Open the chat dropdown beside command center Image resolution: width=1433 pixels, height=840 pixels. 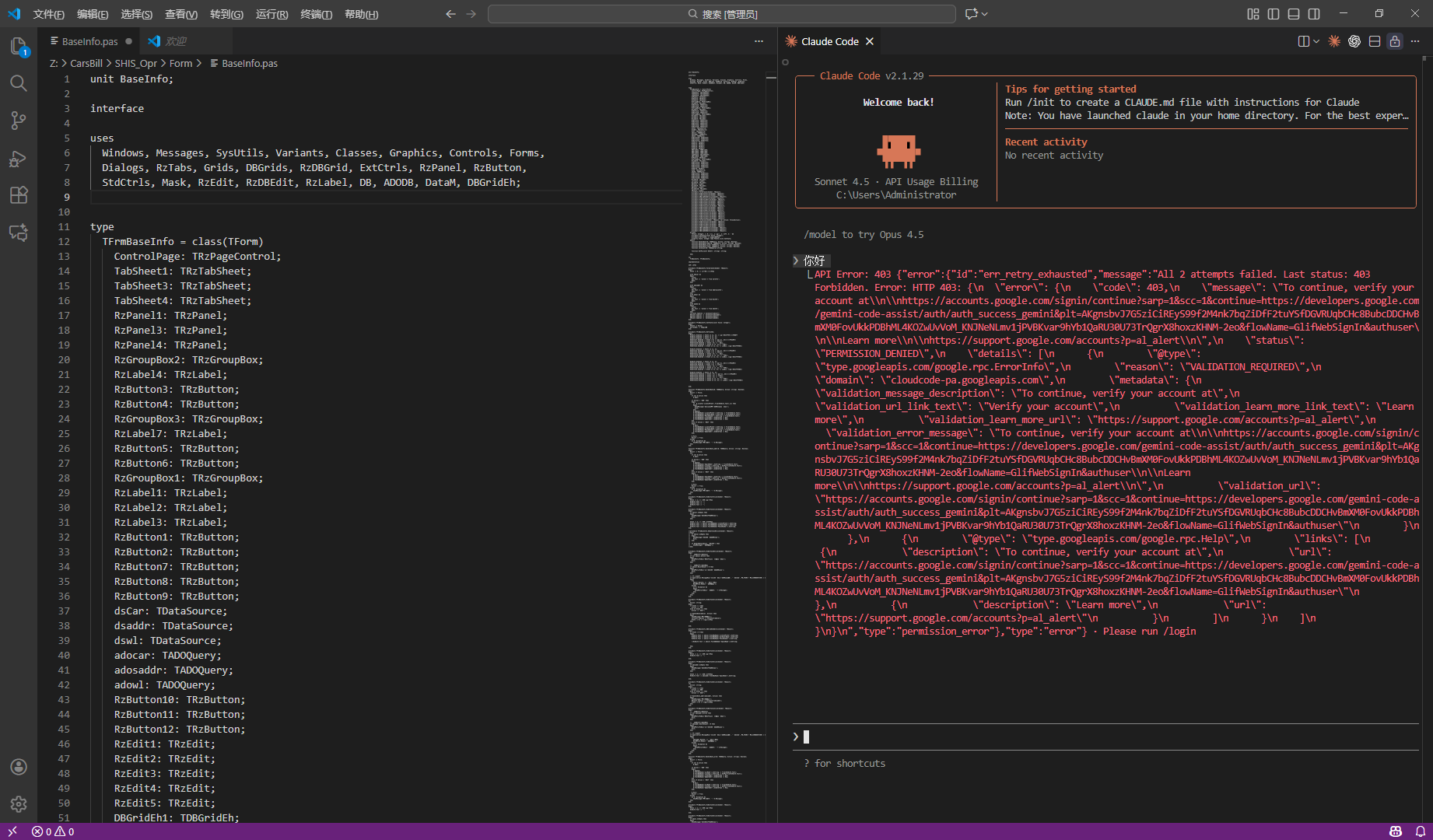(985, 14)
